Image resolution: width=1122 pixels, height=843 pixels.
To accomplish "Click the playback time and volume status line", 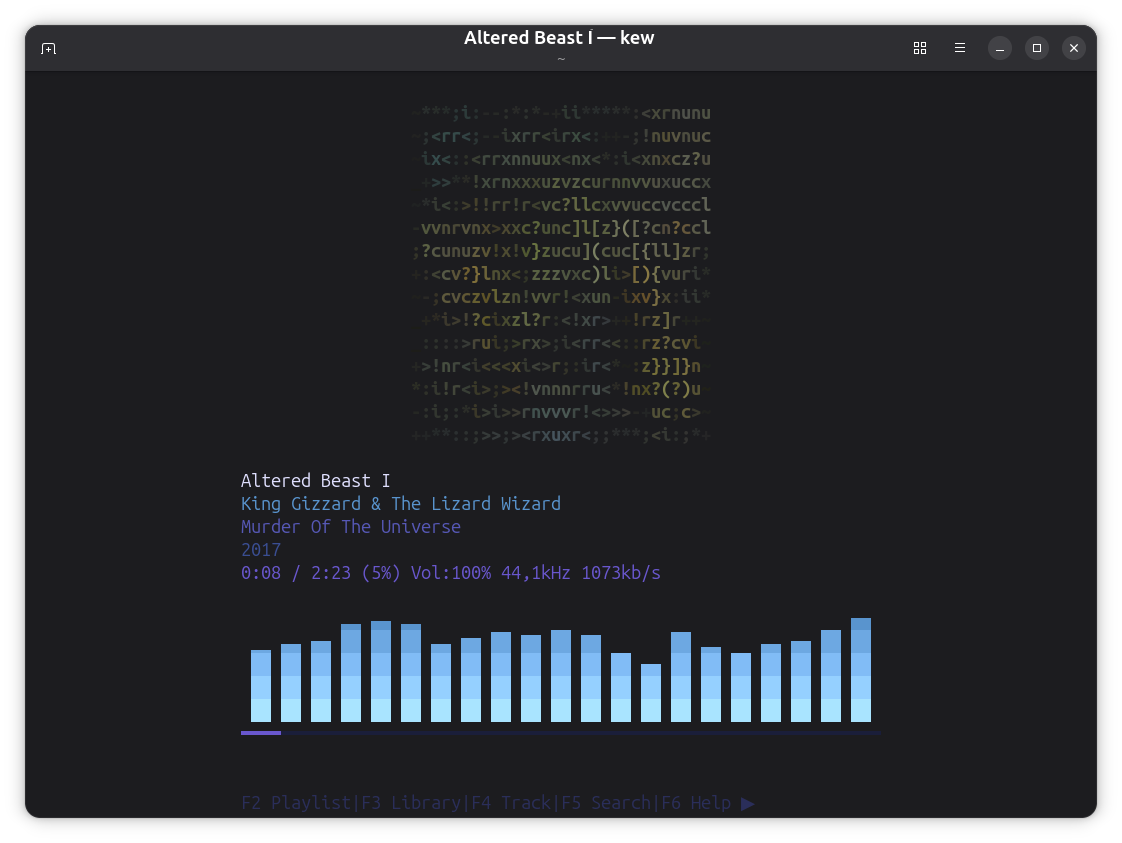I will [450, 573].
